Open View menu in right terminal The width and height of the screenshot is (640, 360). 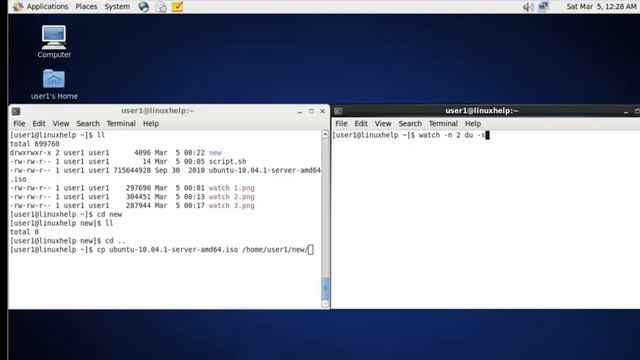(x=383, y=124)
